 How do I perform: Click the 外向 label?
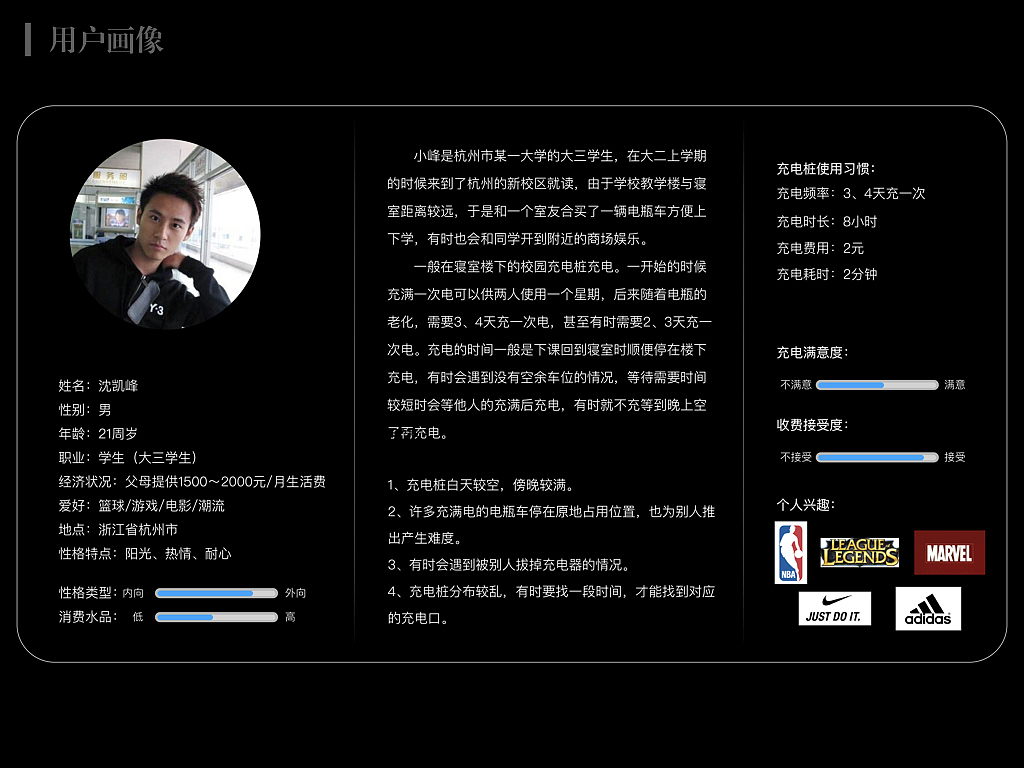[x=295, y=593]
